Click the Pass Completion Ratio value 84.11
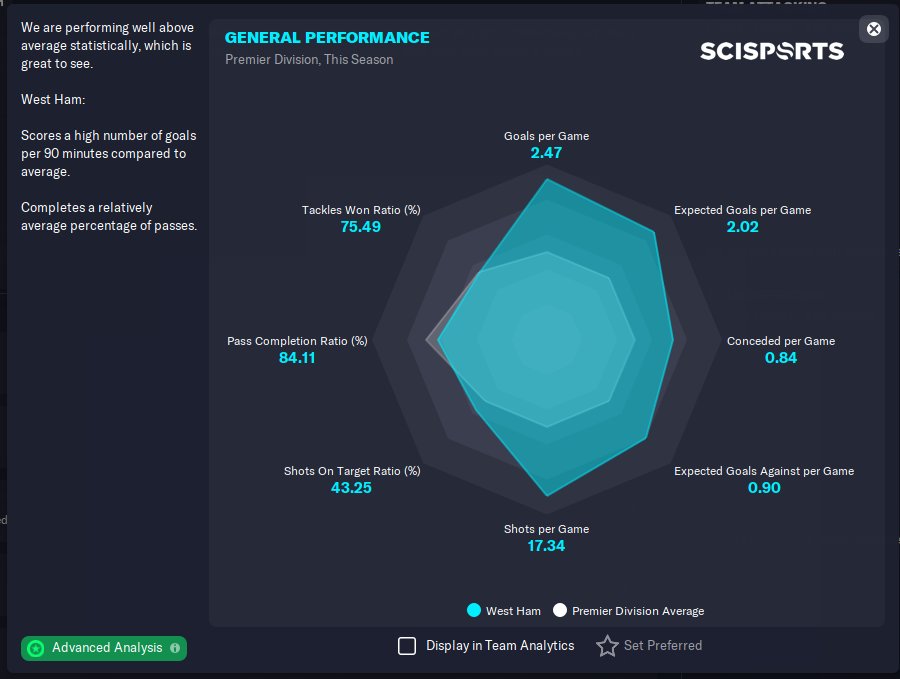Screen dimensions: 900x679 pos(297,358)
